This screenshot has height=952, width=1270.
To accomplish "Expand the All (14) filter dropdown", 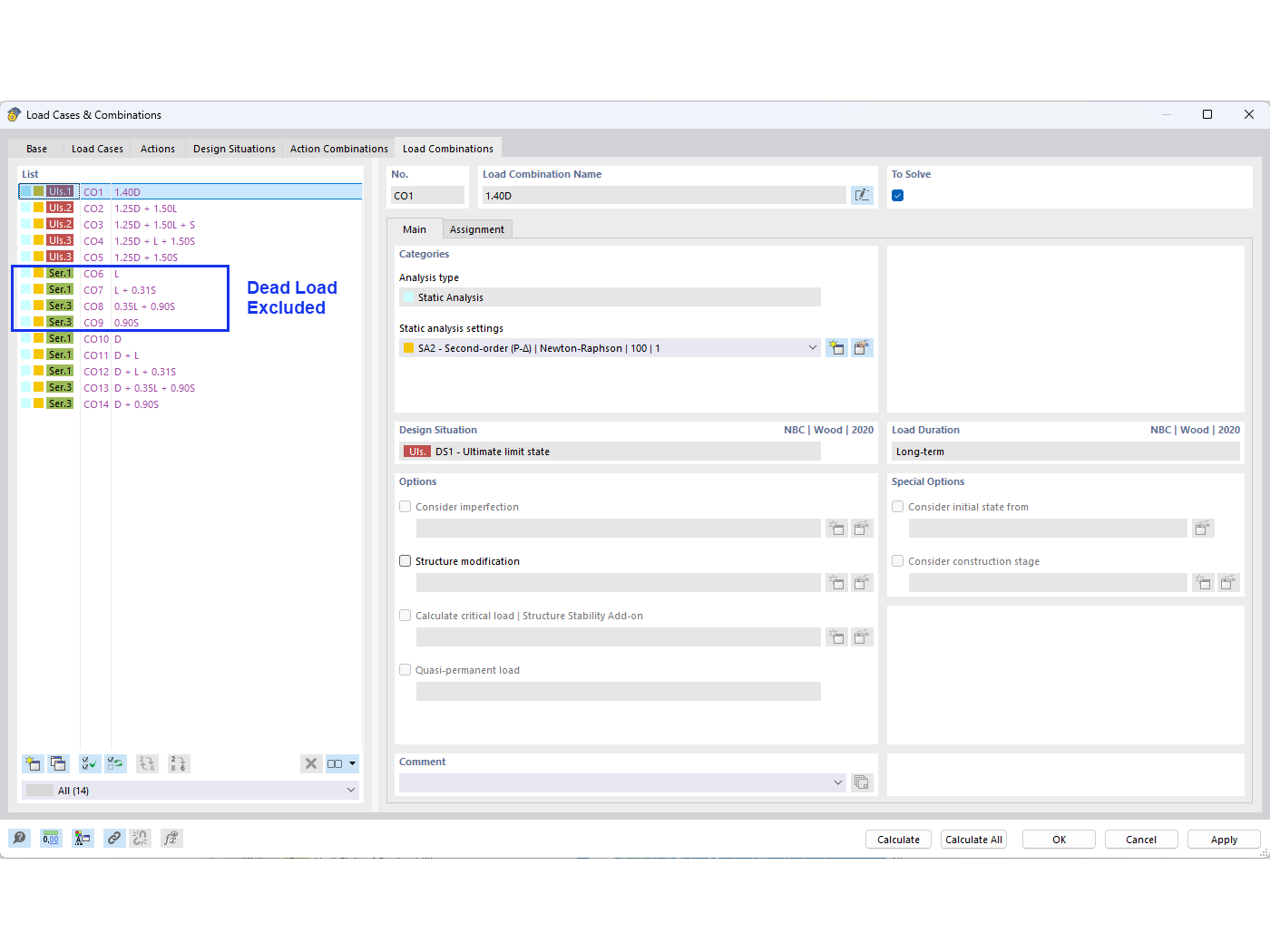I will (351, 790).
